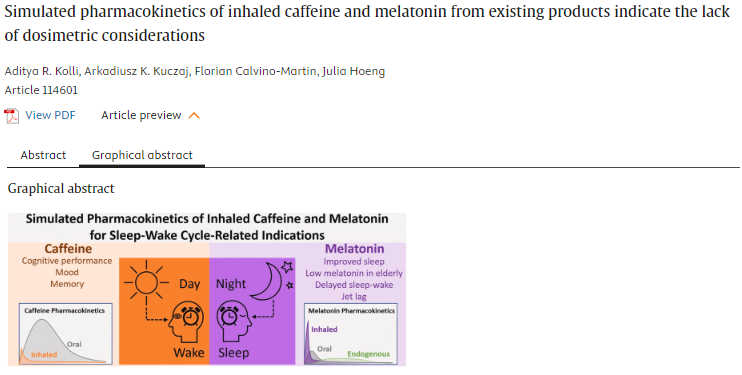The width and height of the screenshot is (742, 375).
Task: Click the sleeping head with clock icon
Action: (x=233, y=321)
